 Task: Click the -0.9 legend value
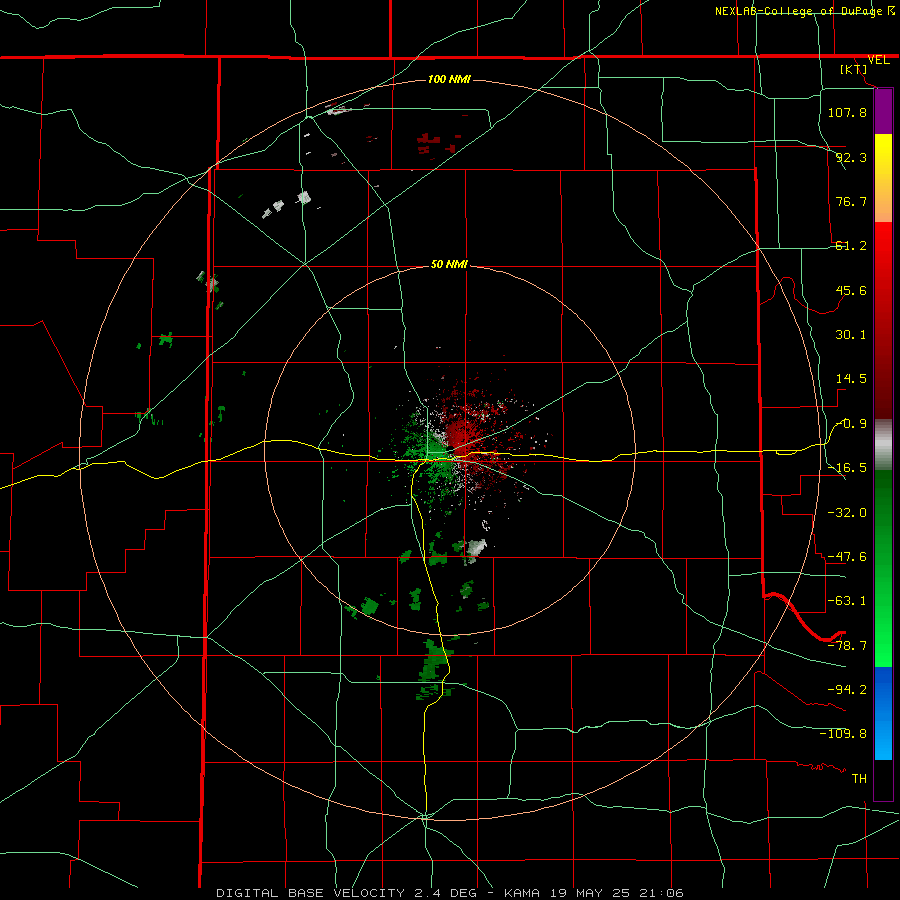coord(851,424)
